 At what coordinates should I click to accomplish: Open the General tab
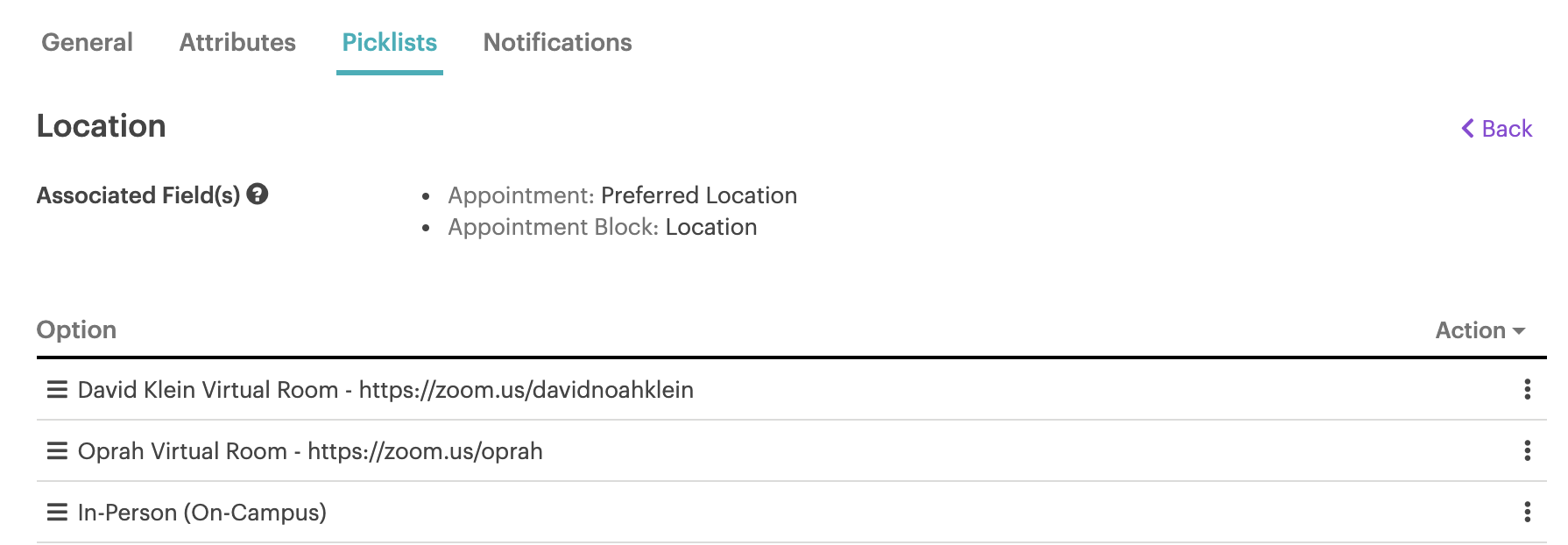87,42
